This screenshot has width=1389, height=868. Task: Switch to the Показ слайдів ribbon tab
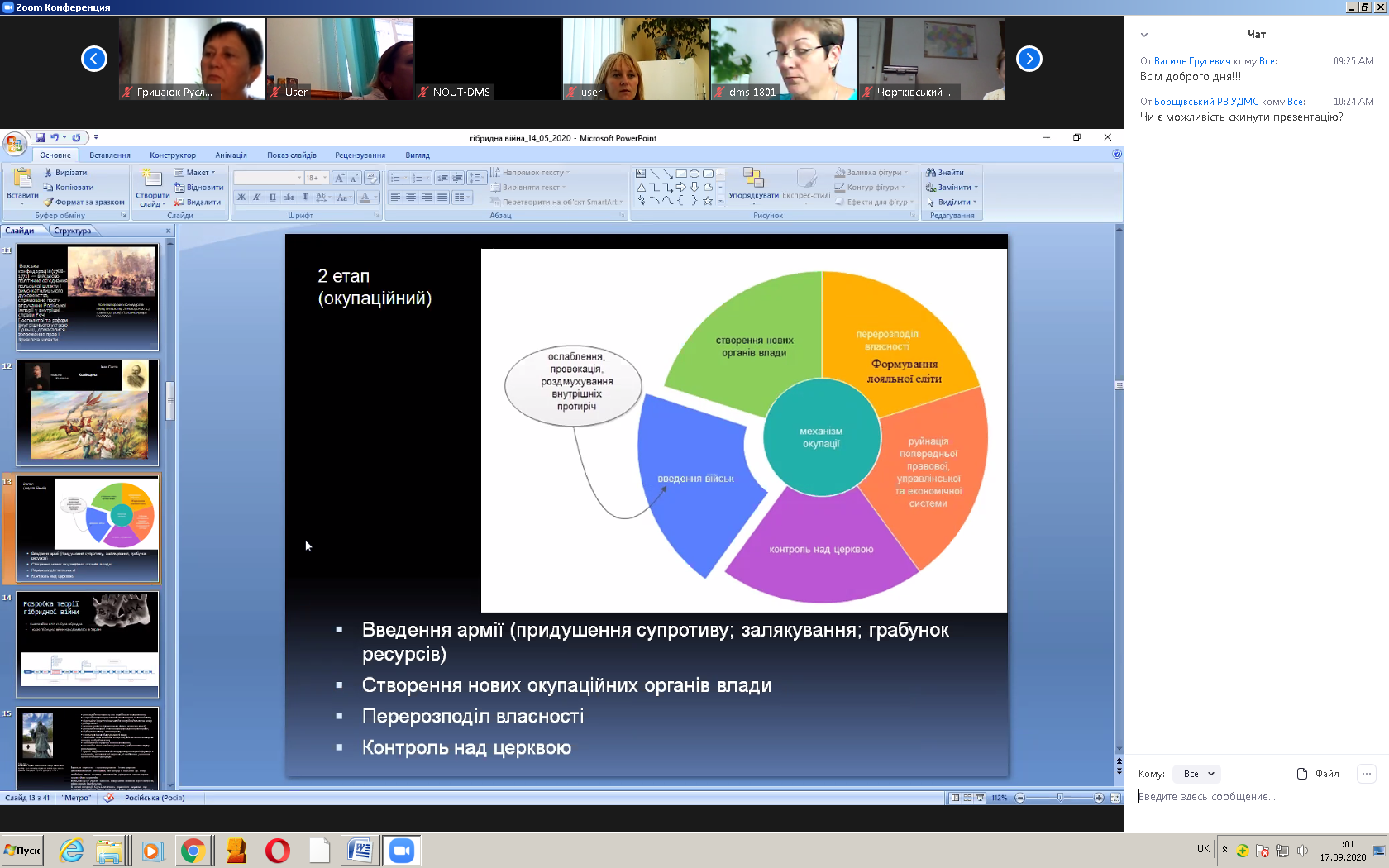pos(292,155)
